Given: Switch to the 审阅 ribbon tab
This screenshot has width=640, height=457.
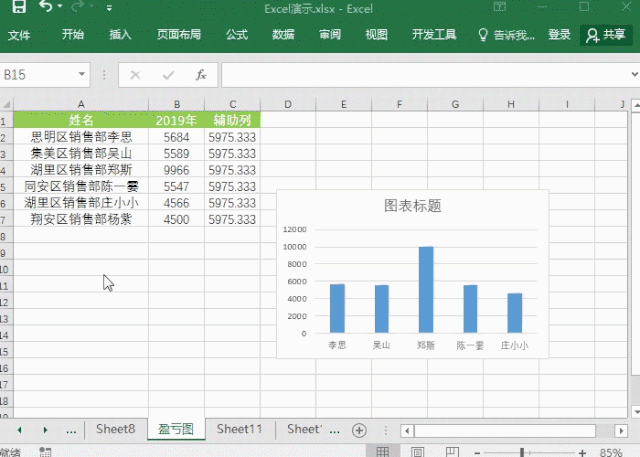Looking at the screenshot, I should click(330, 35).
